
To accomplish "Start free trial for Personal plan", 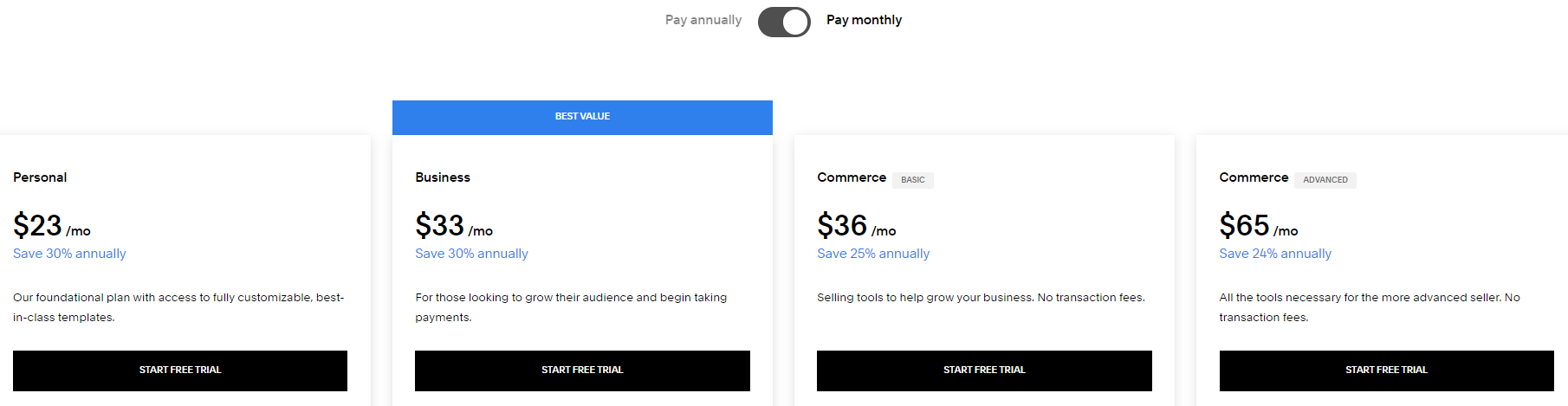I will (180, 371).
